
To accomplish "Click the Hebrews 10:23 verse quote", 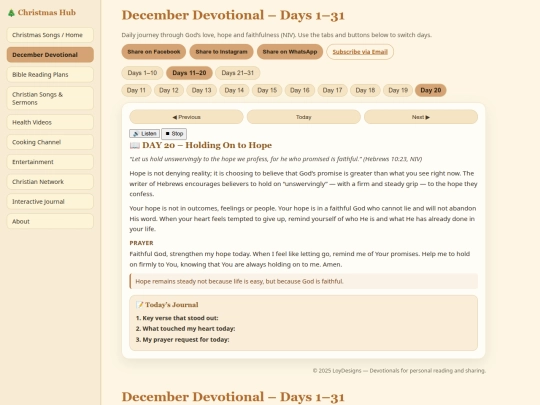I will click(x=276, y=159).
